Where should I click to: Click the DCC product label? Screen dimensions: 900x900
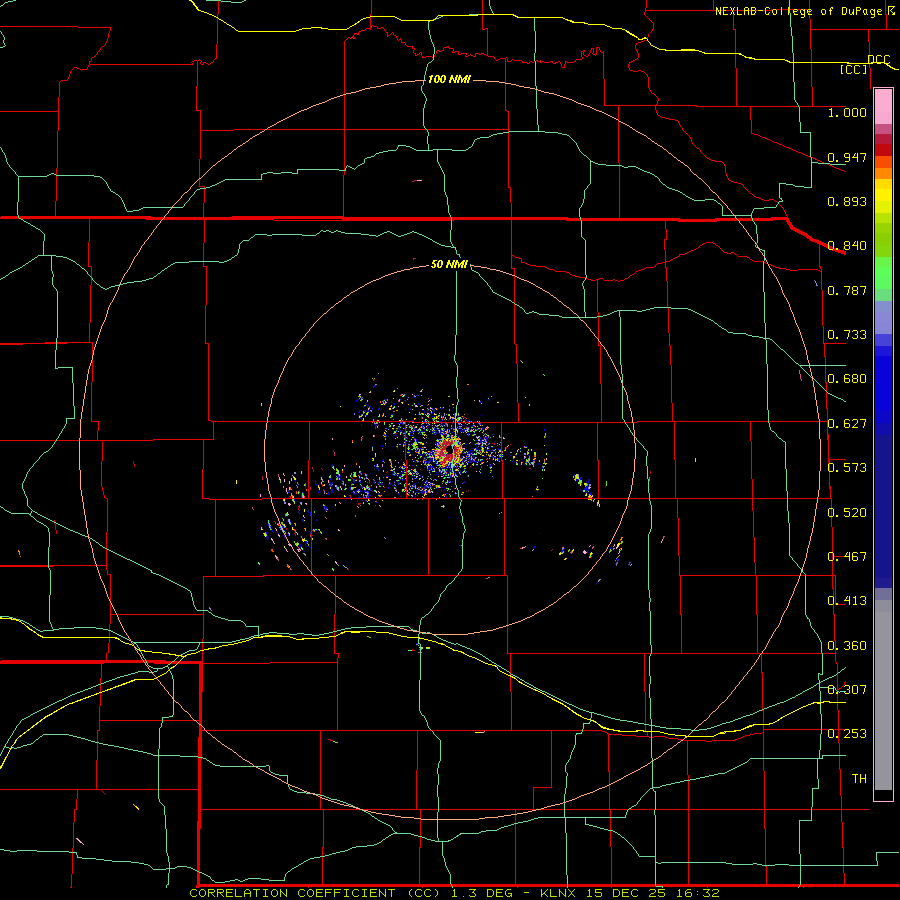878,60
